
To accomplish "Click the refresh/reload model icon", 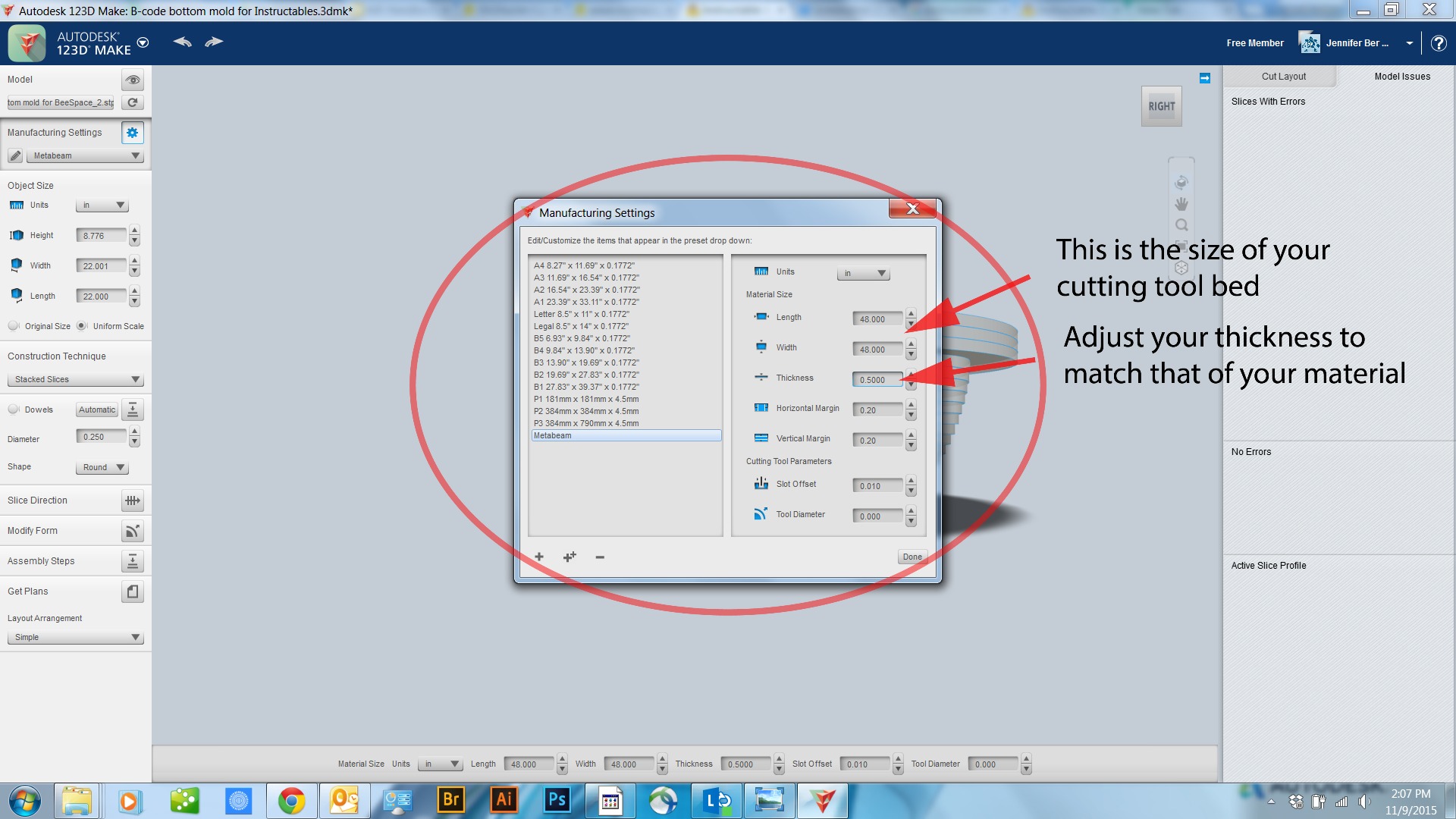I will pyautogui.click(x=133, y=102).
